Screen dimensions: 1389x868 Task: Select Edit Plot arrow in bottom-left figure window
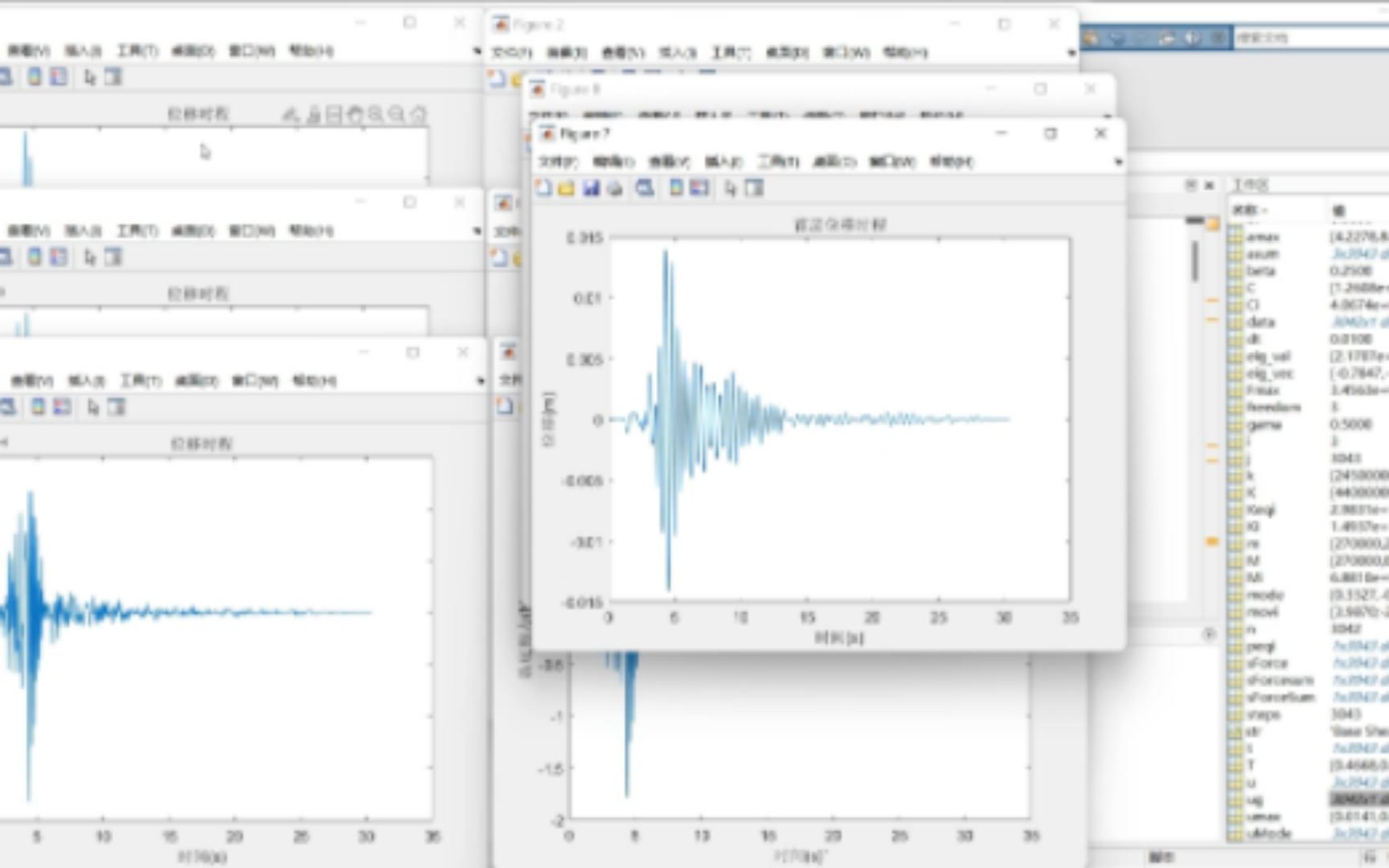click(92, 407)
